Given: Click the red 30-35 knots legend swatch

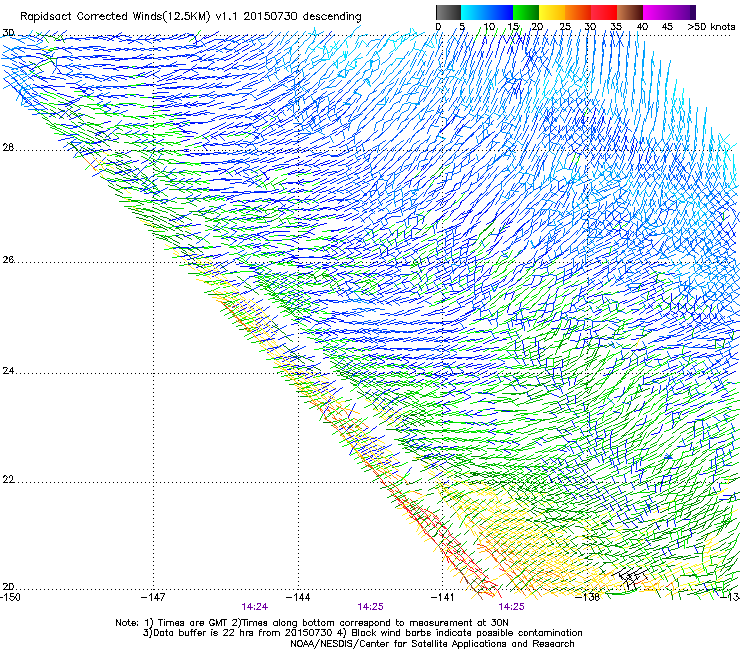Looking at the screenshot, I should coord(604,12).
